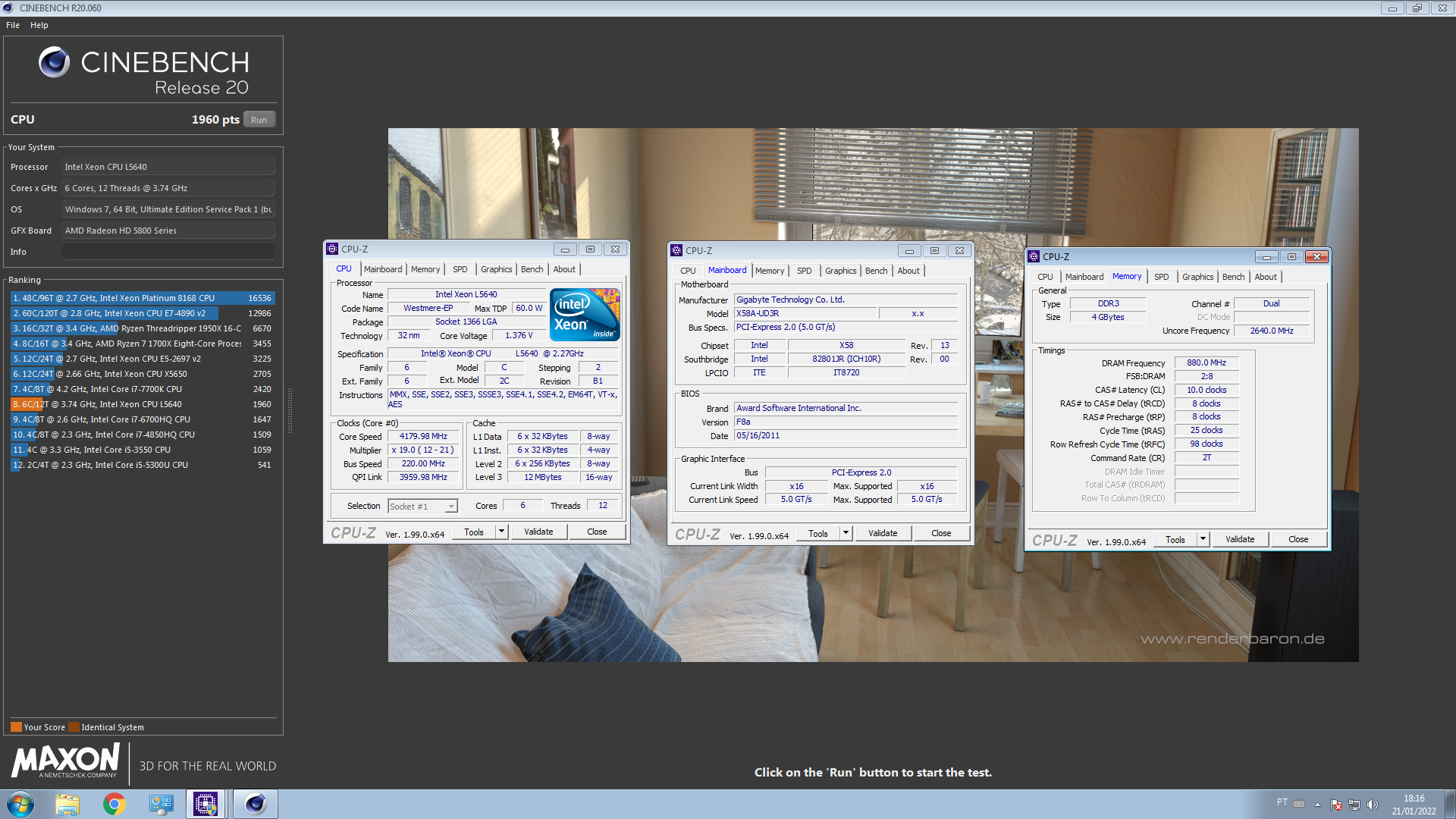This screenshot has width=1456, height=819.
Task: Open the Mainboard tab in the CPU-Z Memory window
Action: coord(1084,277)
